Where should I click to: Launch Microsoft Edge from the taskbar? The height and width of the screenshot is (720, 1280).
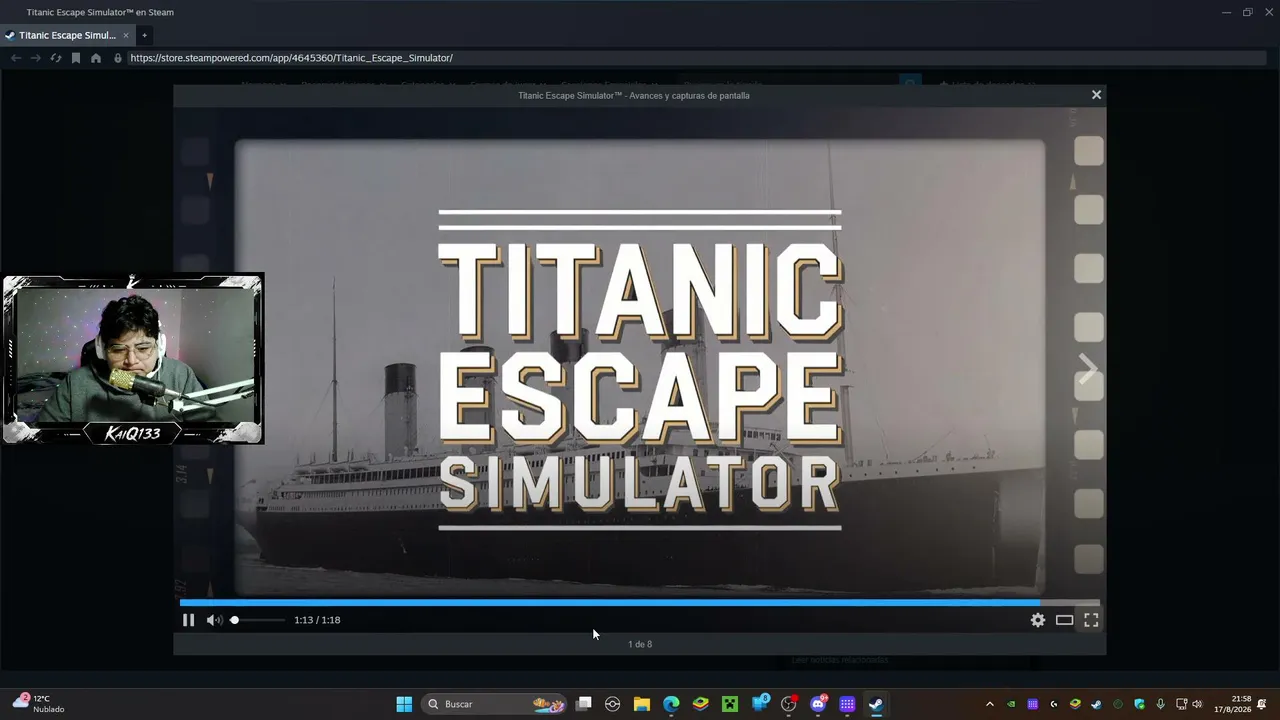pyautogui.click(x=671, y=704)
